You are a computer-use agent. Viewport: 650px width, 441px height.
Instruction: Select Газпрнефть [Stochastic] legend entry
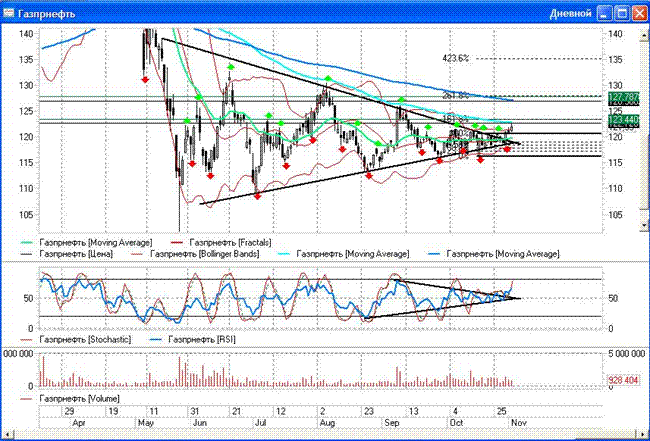76,339
